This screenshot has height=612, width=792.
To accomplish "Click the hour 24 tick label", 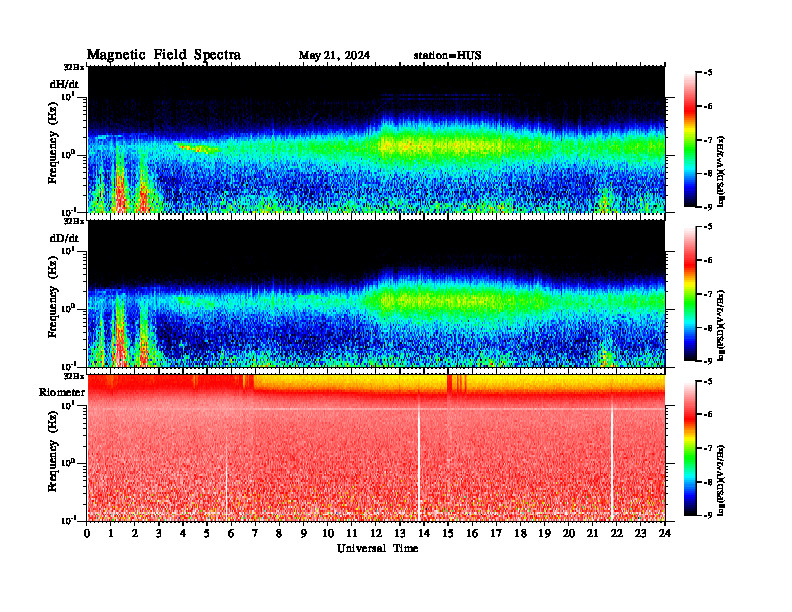I will coord(665,533).
